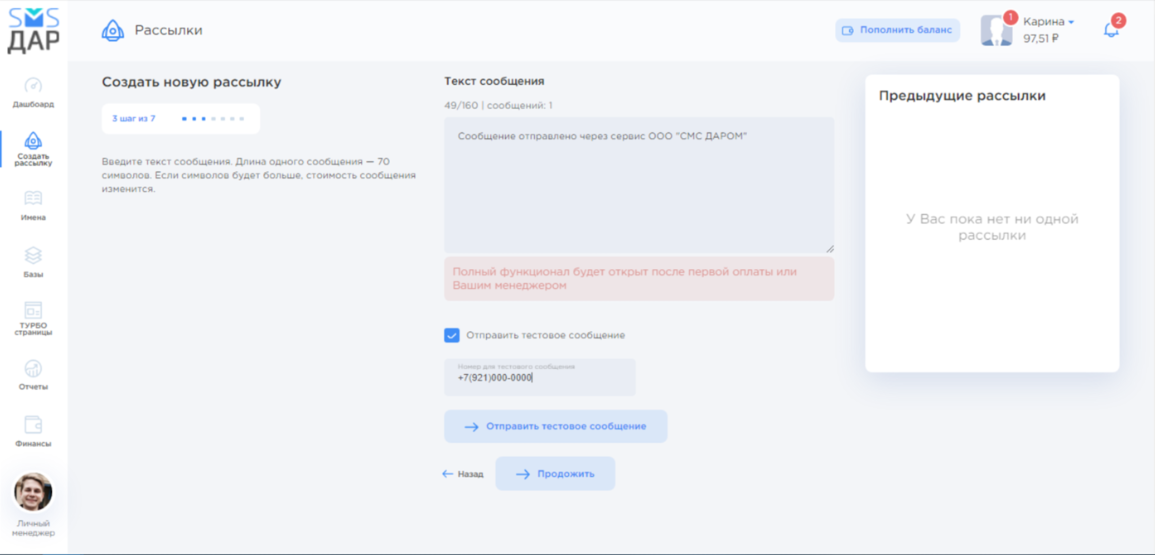Open the Дашбоард sidebar icon

33,85
